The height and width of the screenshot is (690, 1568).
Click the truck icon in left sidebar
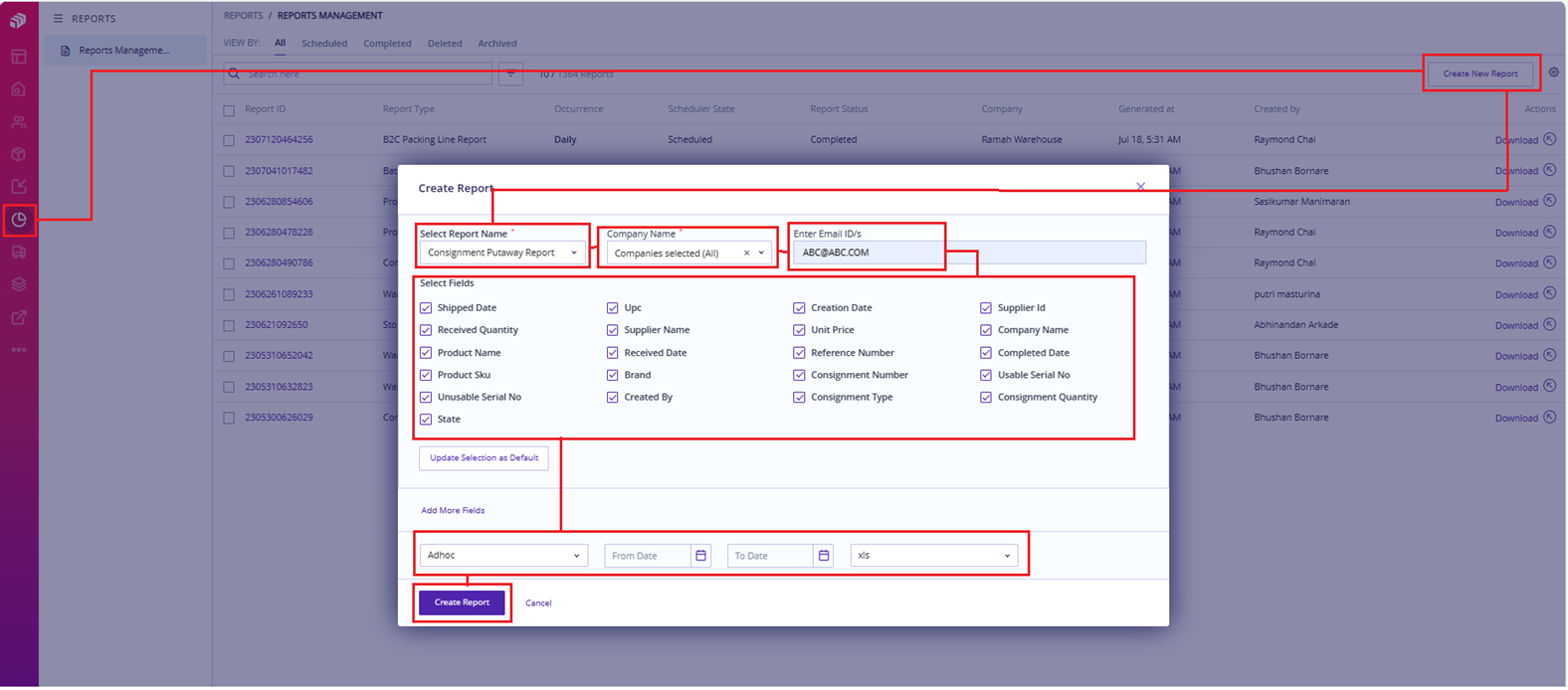tap(19, 253)
